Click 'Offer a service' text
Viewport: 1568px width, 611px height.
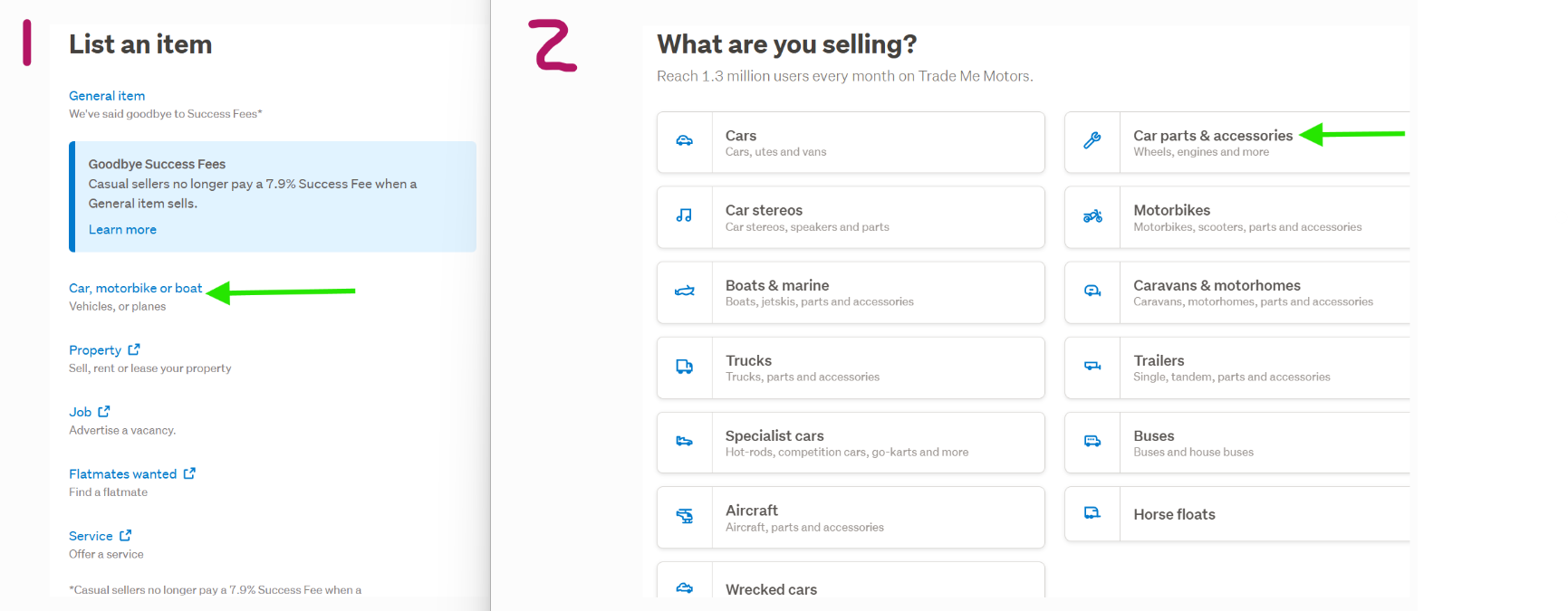(x=106, y=555)
